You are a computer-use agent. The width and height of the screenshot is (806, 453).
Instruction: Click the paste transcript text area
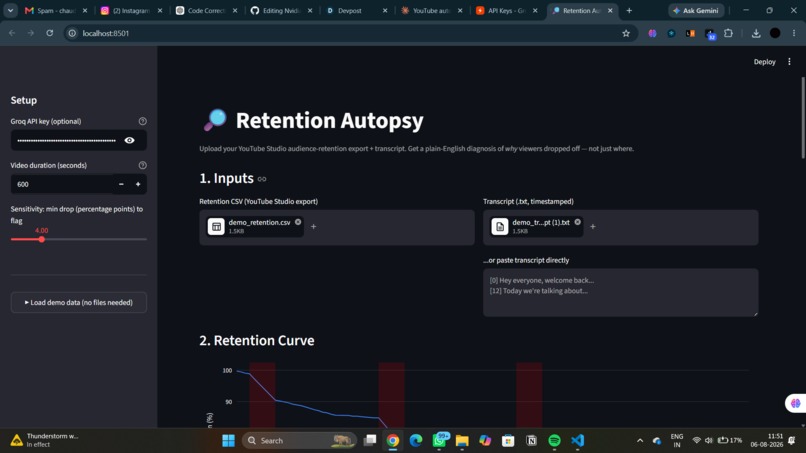coord(620,292)
